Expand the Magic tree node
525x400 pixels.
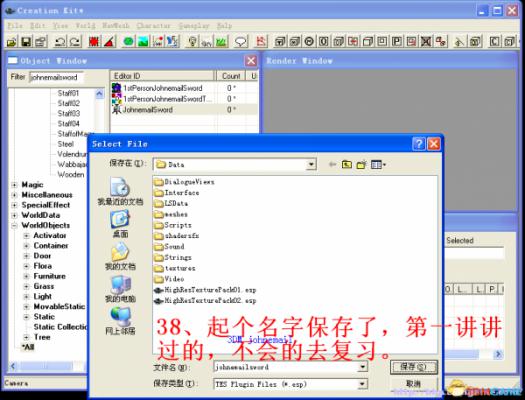(x=14, y=185)
